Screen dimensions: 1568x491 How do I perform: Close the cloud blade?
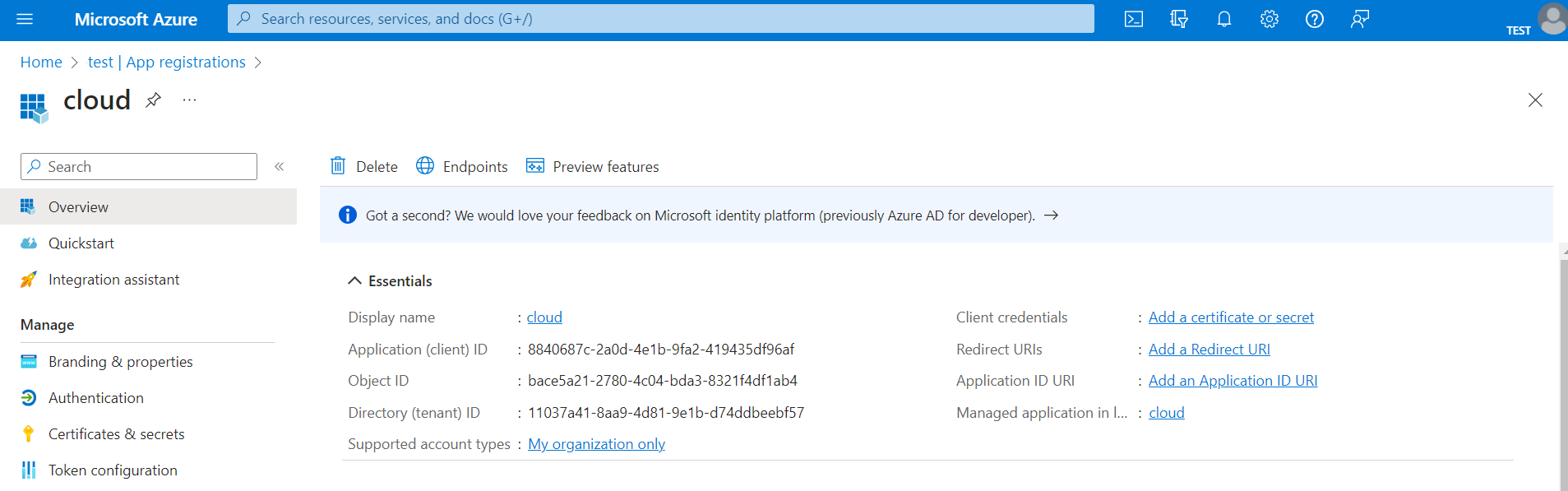tap(1535, 100)
